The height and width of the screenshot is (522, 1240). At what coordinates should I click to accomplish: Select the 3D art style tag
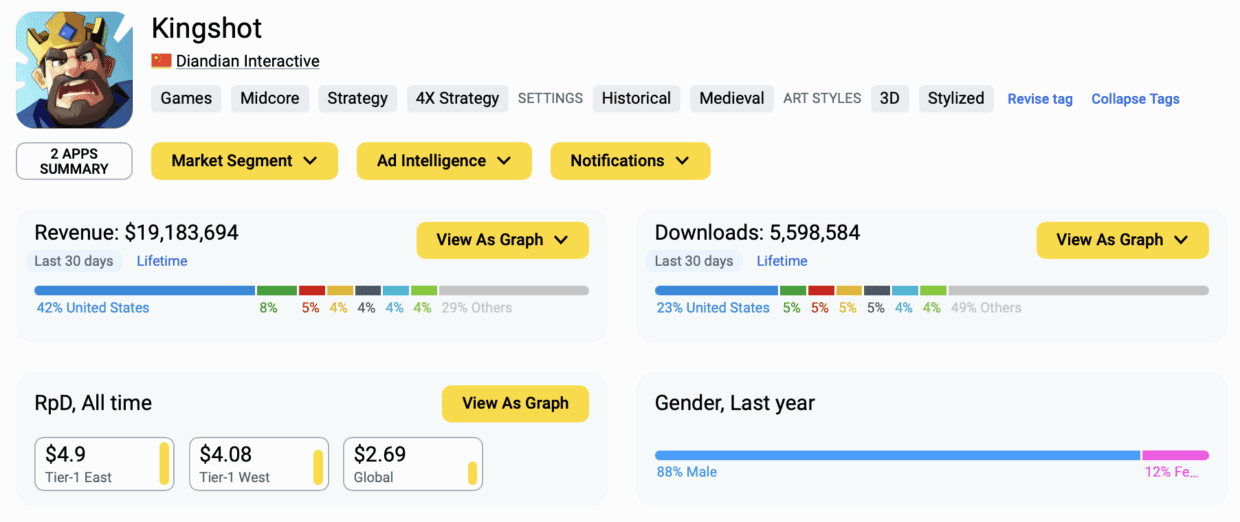[x=890, y=98]
